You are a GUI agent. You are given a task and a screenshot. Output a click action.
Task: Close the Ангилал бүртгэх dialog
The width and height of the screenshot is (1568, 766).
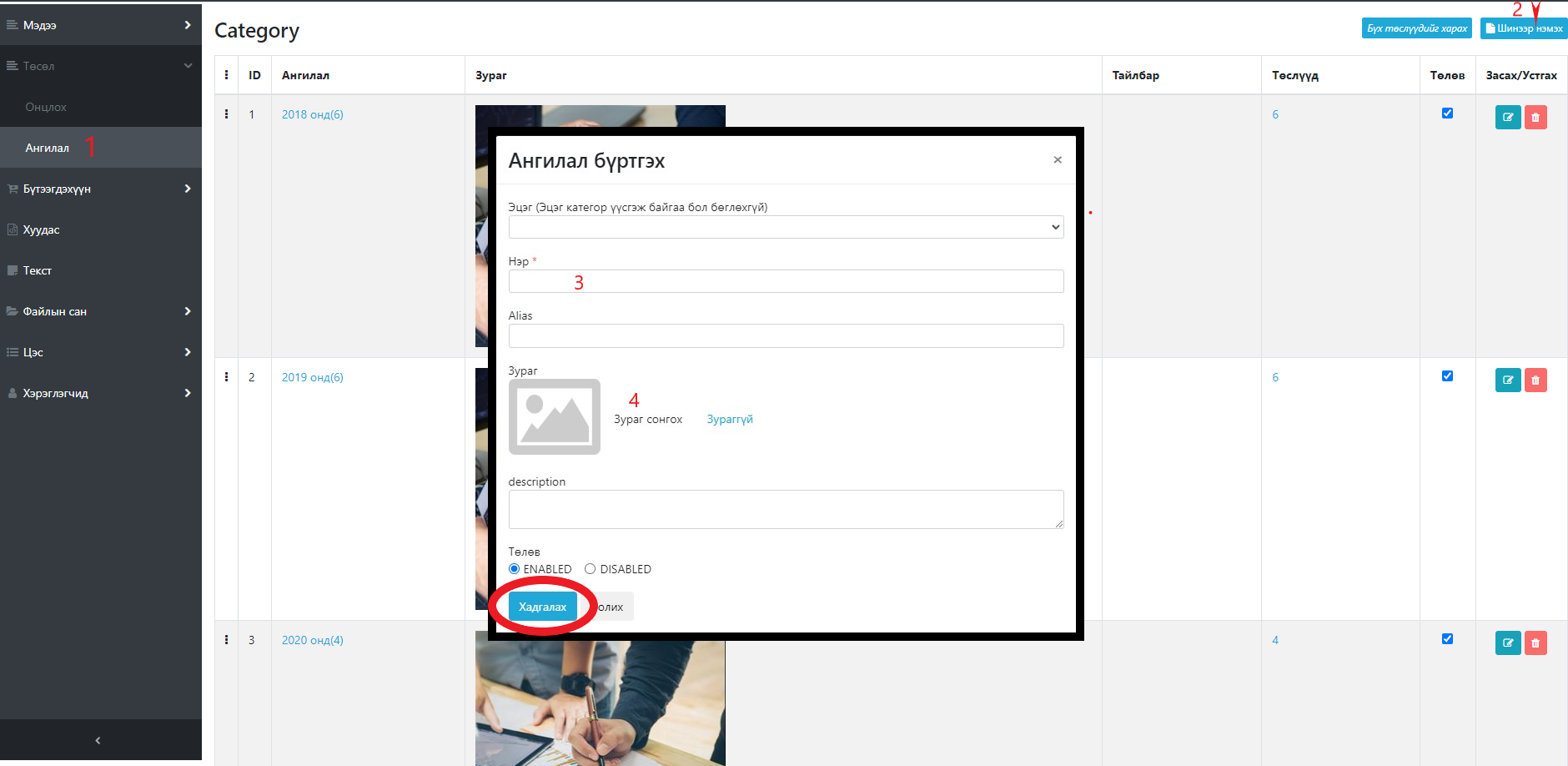tap(1057, 160)
